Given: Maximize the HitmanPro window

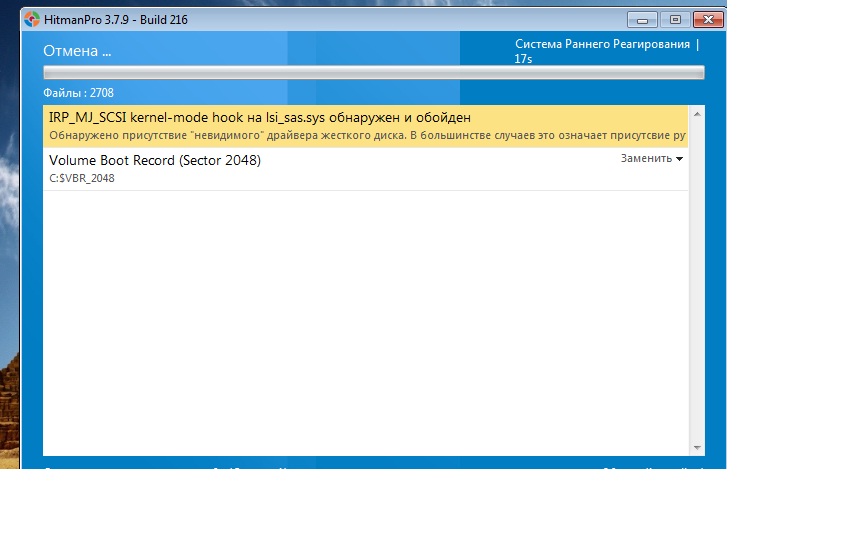Looking at the screenshot, I should 675,20.
